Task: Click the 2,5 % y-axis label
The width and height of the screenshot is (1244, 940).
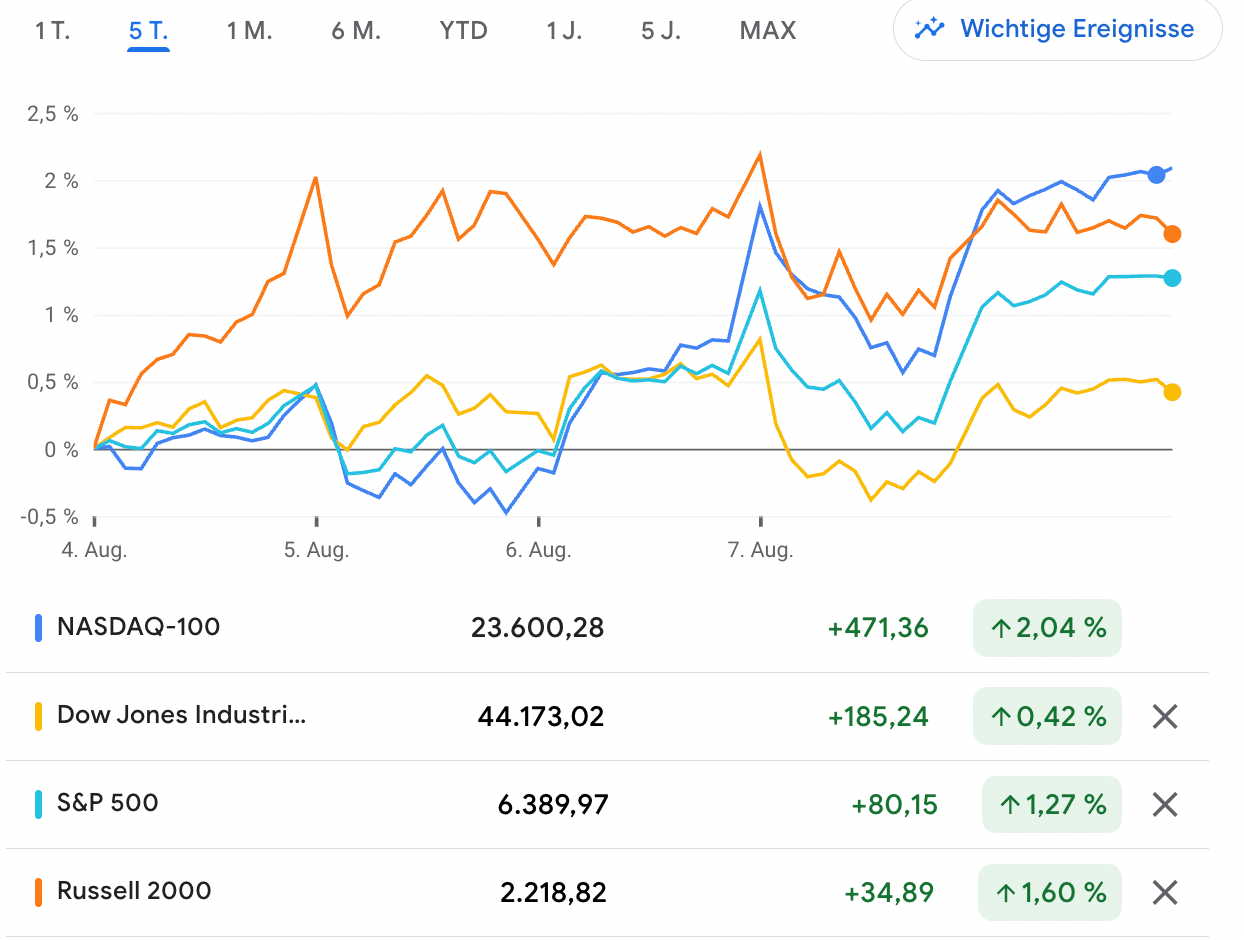Action: coord(53,114)
